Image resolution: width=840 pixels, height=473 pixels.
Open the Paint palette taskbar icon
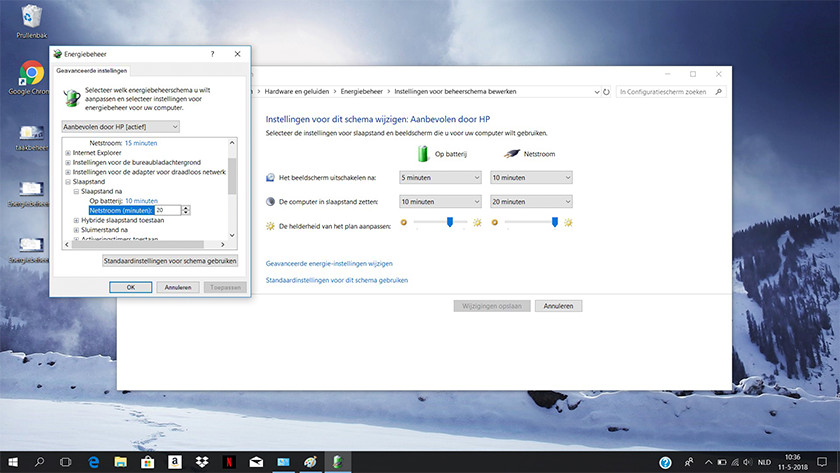tap(310, 462)
